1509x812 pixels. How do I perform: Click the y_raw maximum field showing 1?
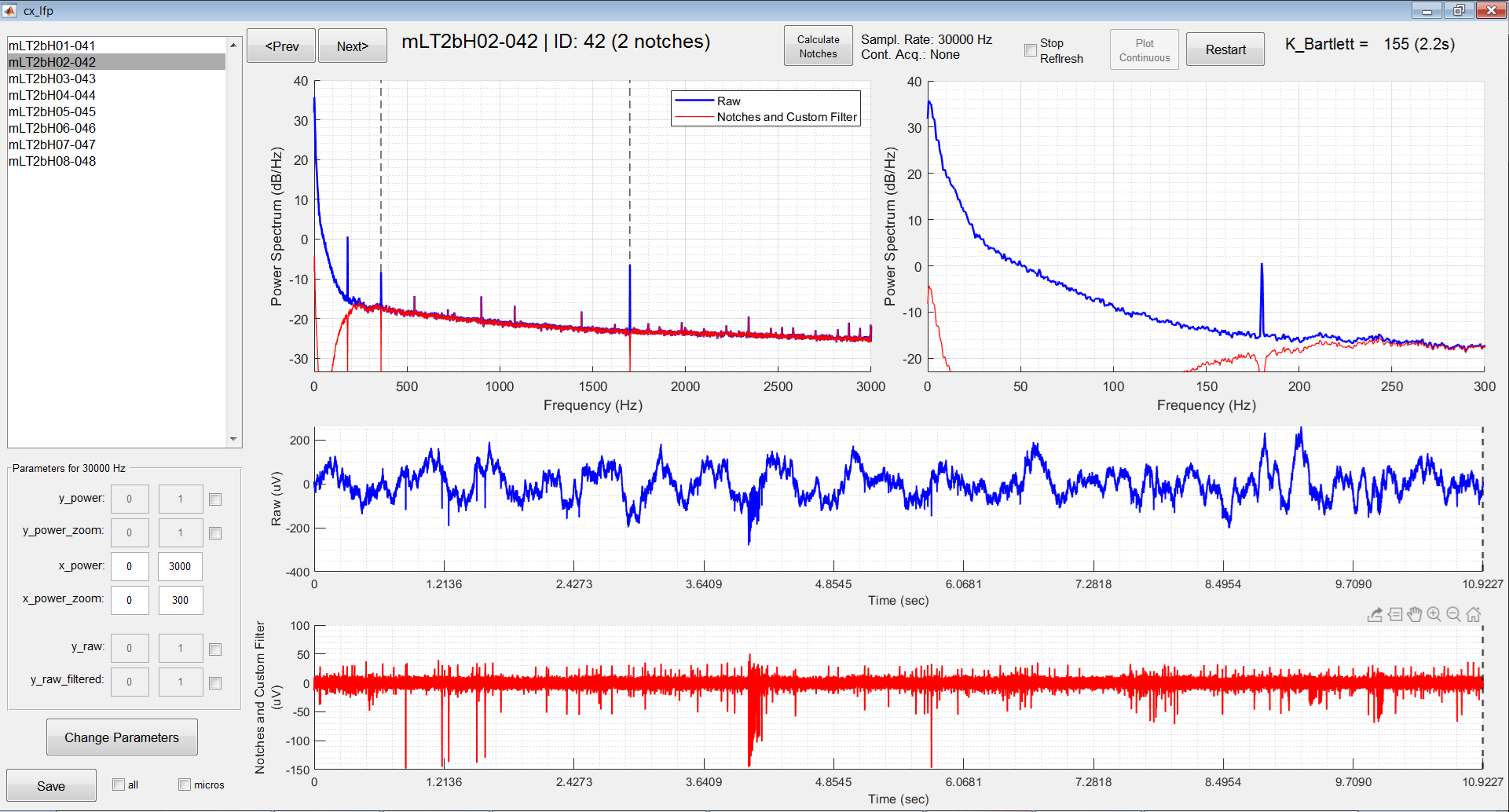pyautogui.click(x=180, y=648)
